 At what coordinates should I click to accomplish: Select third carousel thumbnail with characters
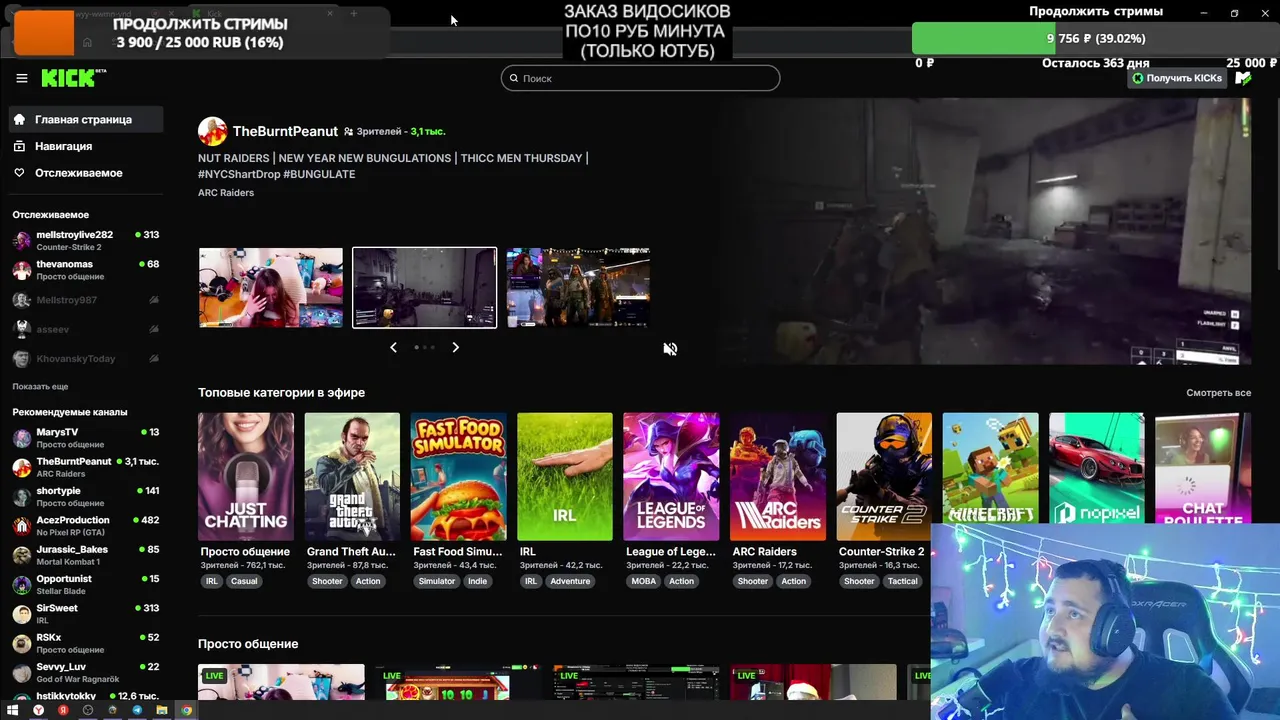(578, 287)
